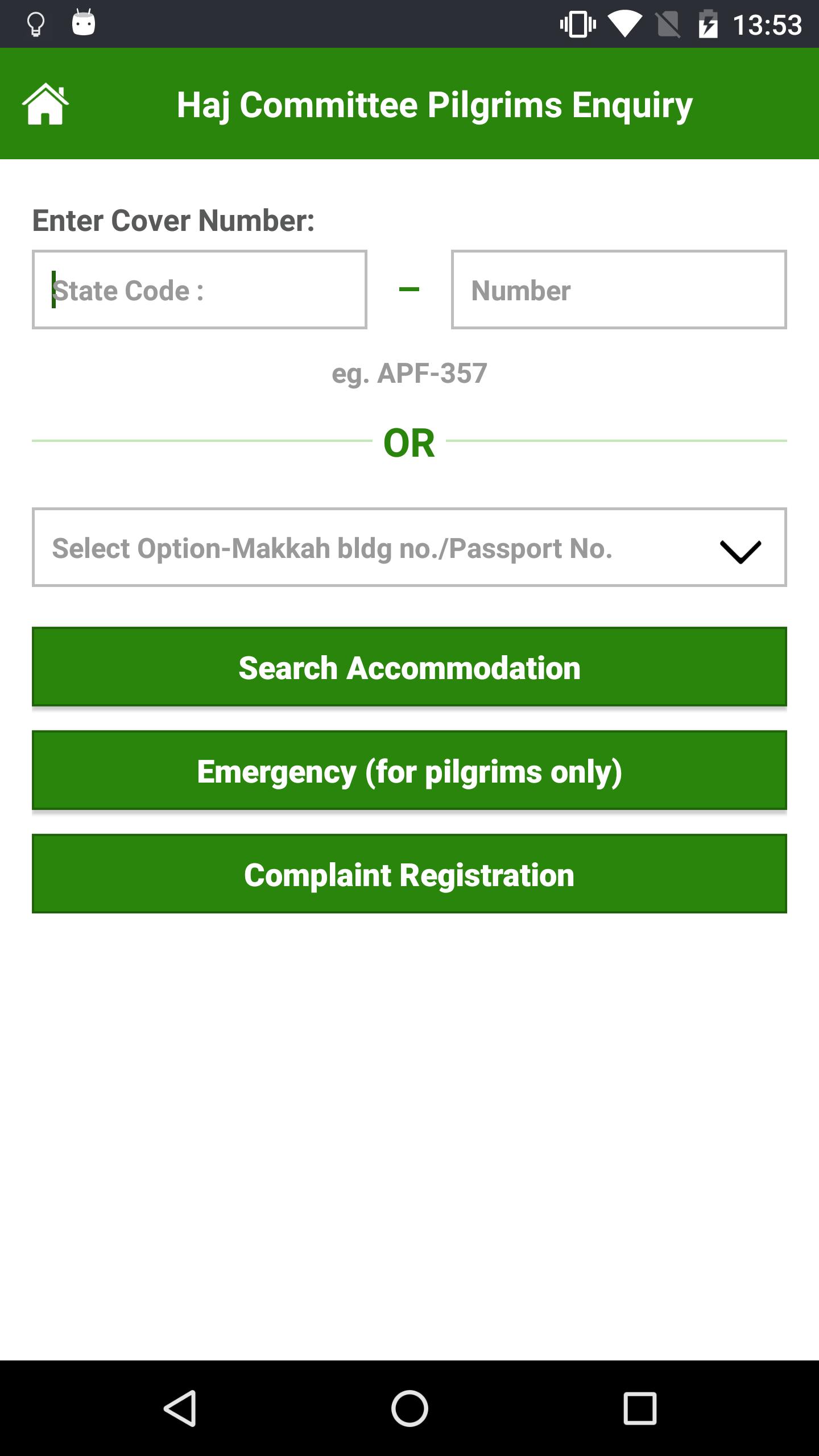Tap the Wi-Fi status icon
The image size is (819, 1456).
(x=624, y=23)
